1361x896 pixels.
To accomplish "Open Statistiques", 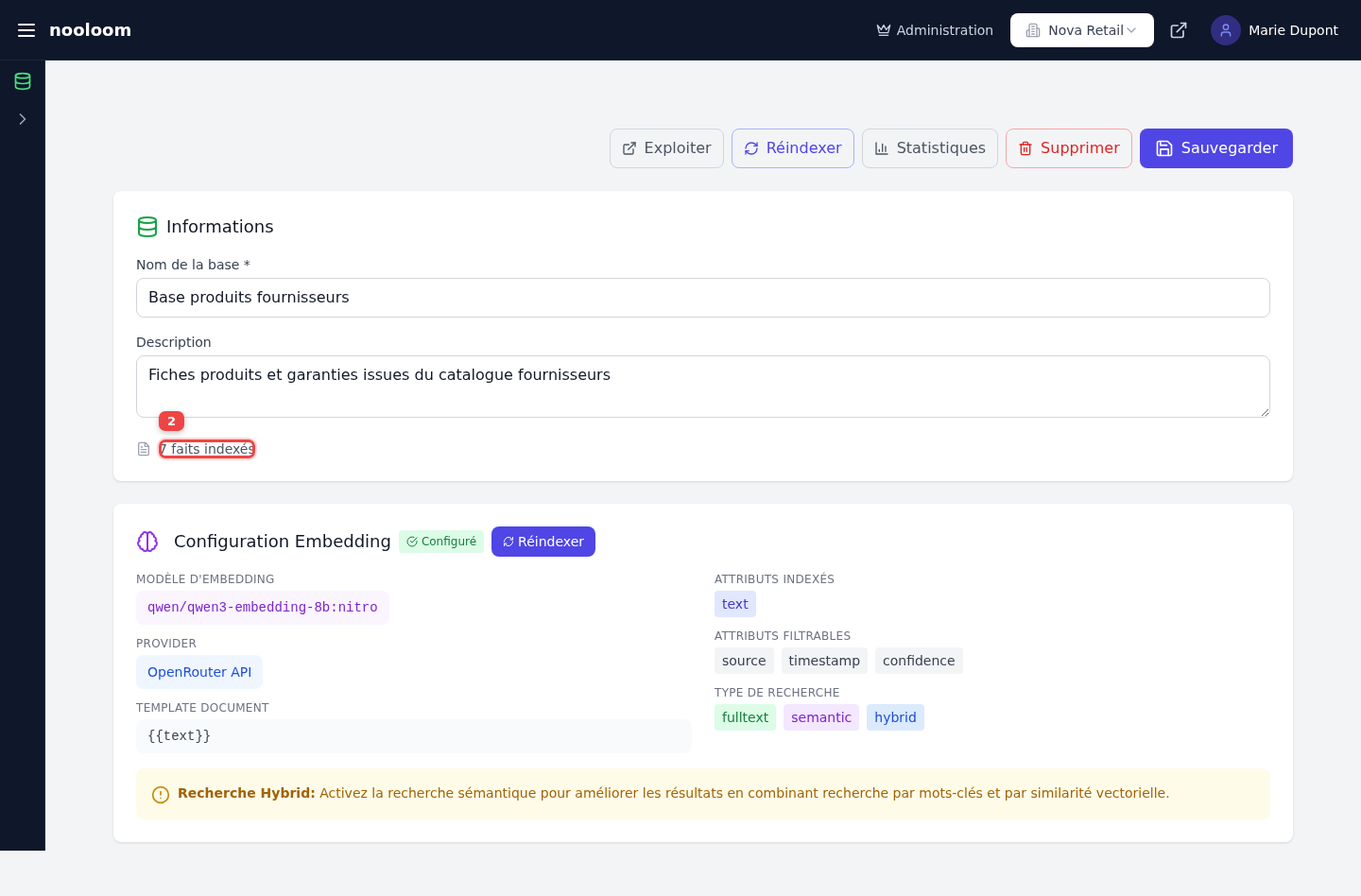I will point(929,148).
